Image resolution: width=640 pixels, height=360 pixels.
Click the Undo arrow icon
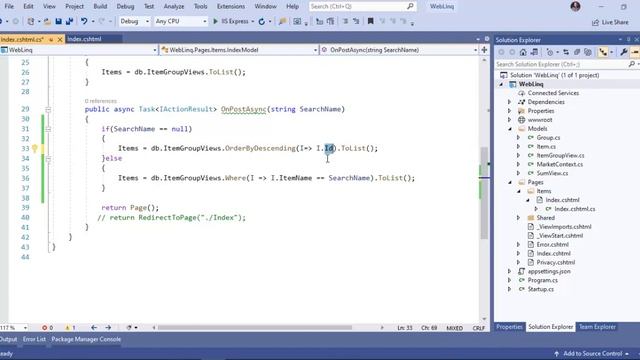84,21
